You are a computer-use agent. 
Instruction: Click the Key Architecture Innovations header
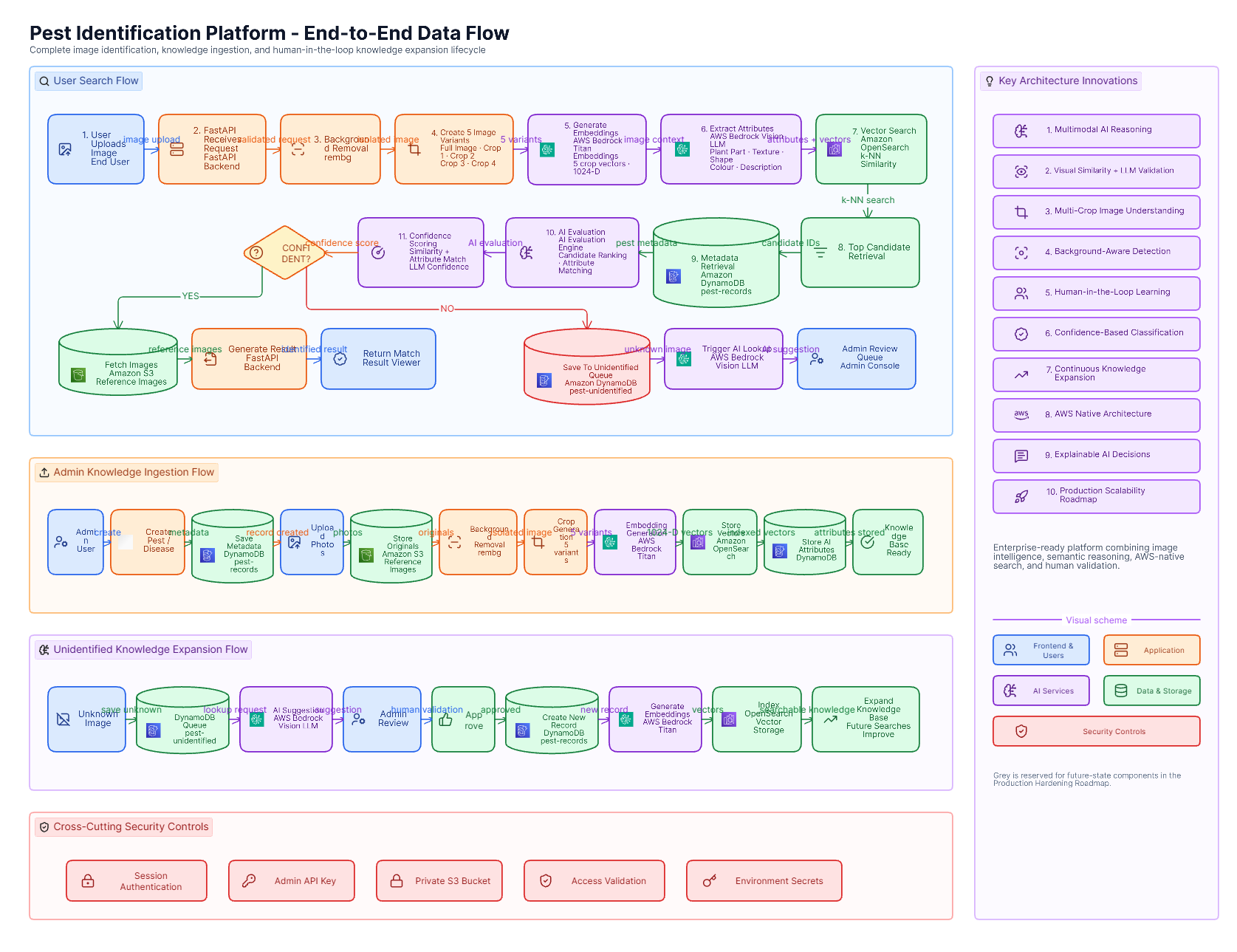click(x=1060, y=81)
